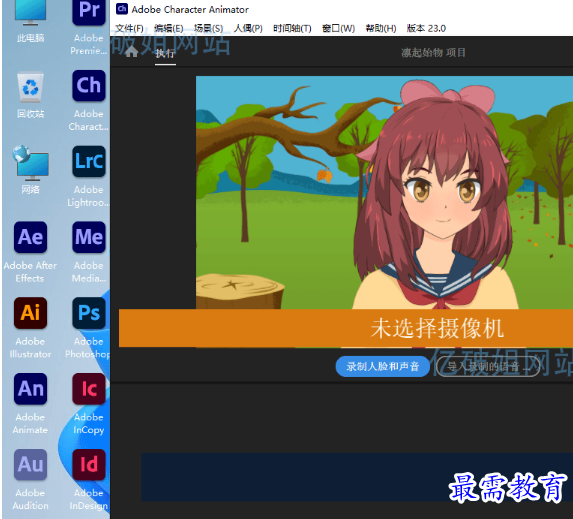Open the 场景(S) menu
Screen dimensions: 573x519
208,28
